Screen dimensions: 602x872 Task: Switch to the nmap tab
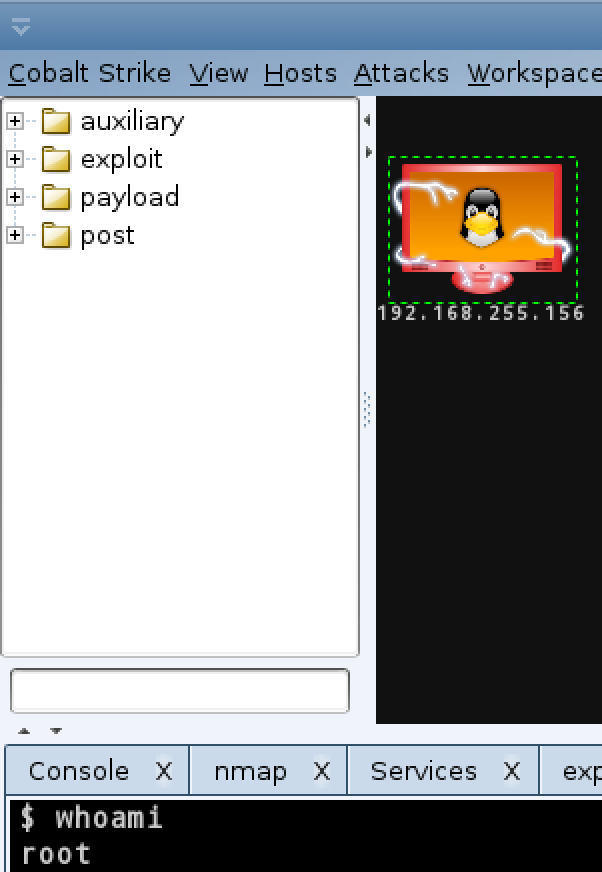pyautogui.click(x=251, y=771)
